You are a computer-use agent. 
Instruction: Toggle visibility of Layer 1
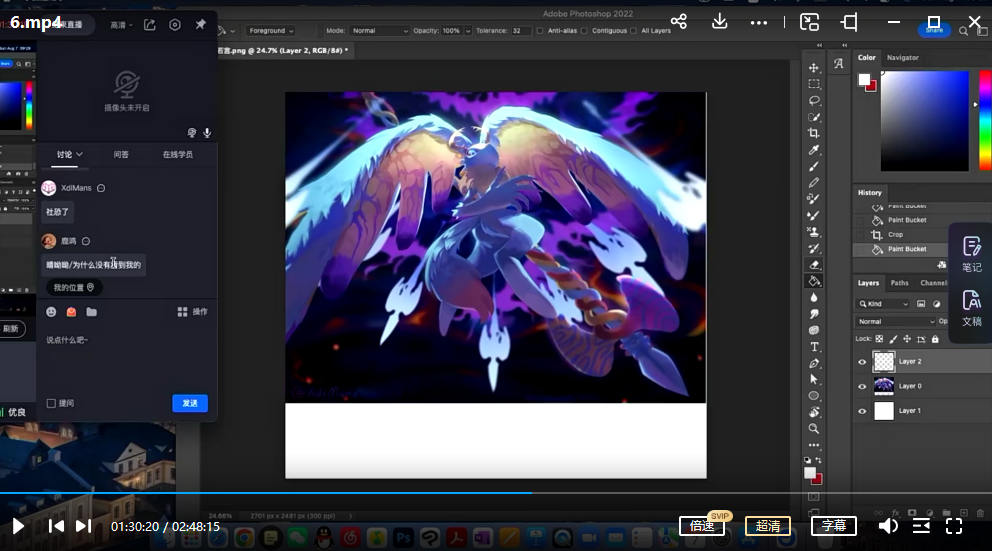click(x=862, y=411)
